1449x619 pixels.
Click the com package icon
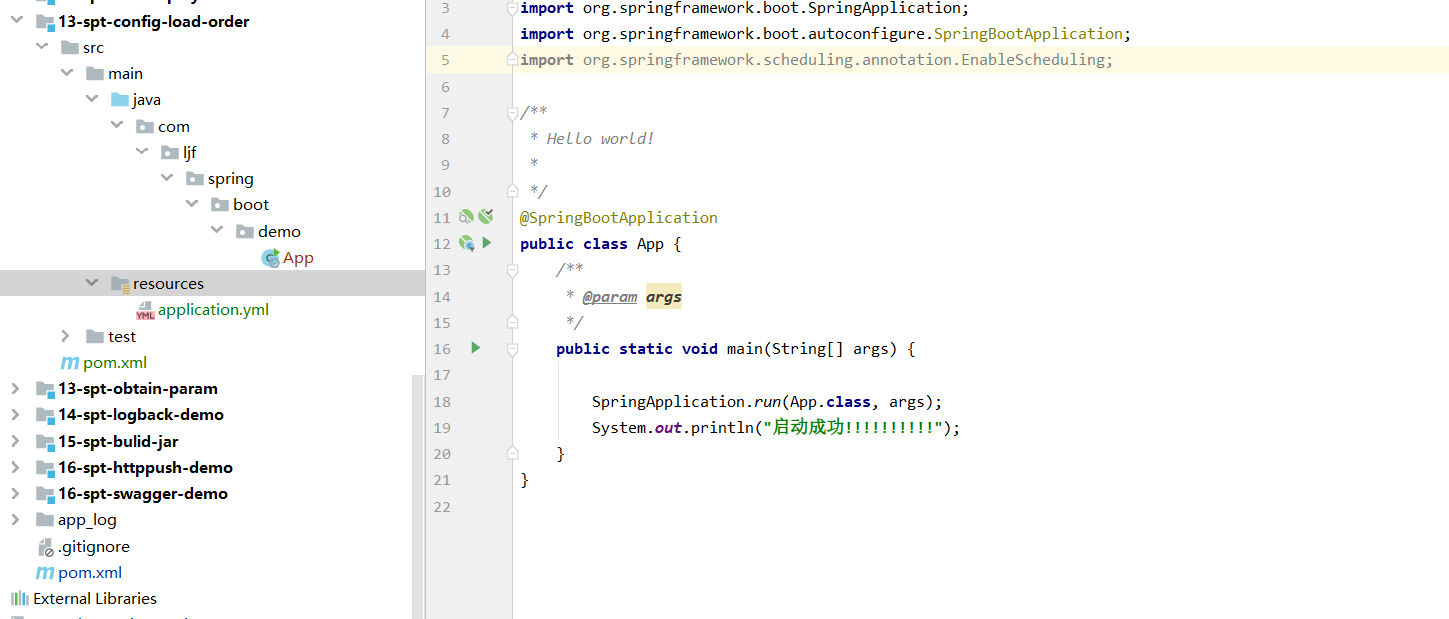(x=145, y=127)
